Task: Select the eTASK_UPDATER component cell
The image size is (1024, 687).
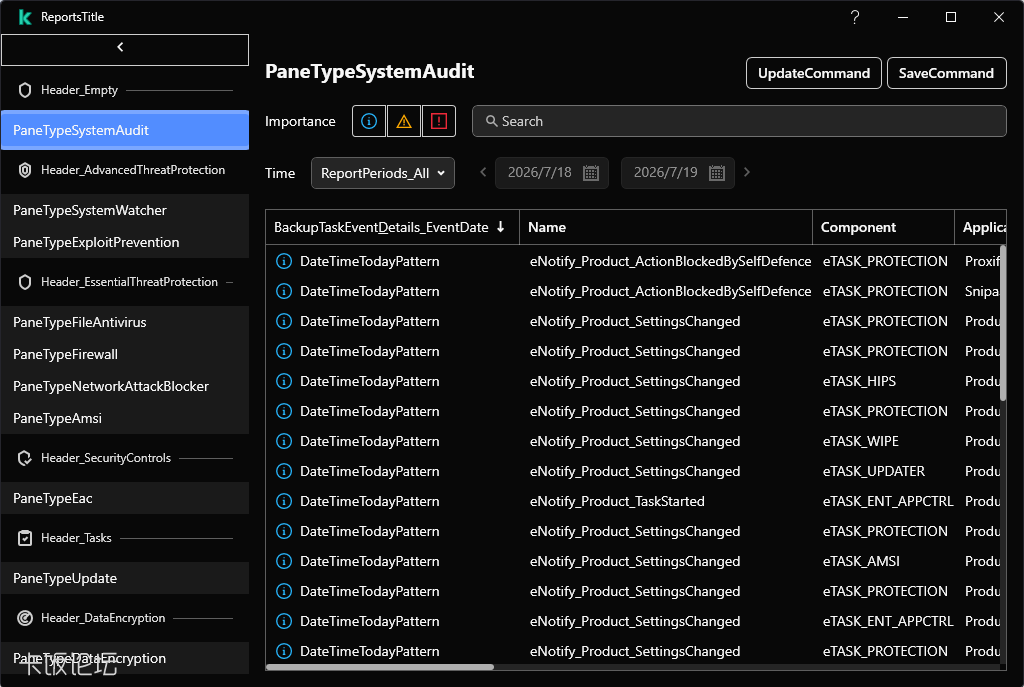Action: 874,471
